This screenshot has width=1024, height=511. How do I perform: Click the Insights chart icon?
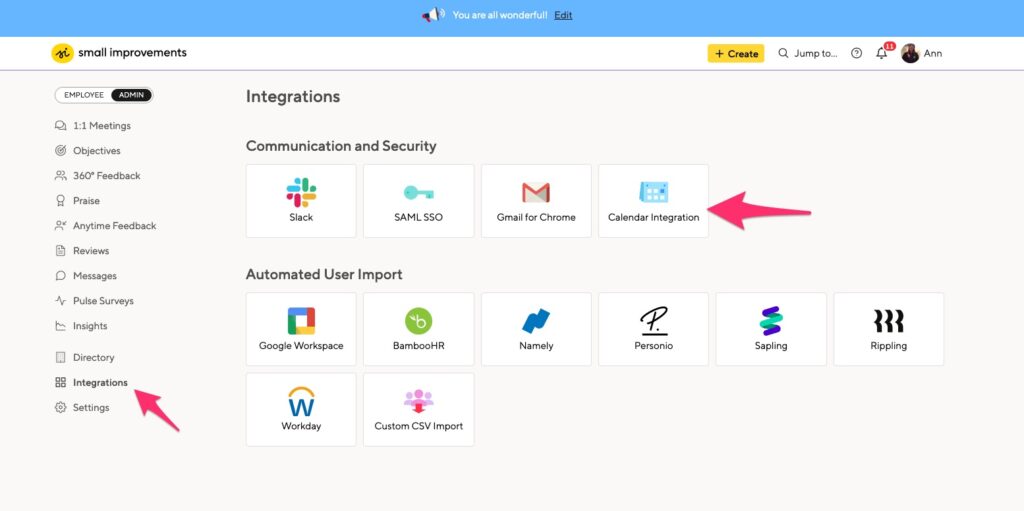click(61, 326)
